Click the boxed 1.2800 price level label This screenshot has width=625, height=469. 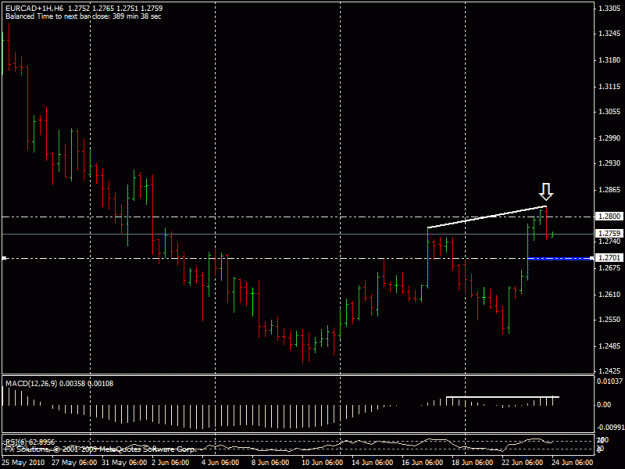click(609, 216)
